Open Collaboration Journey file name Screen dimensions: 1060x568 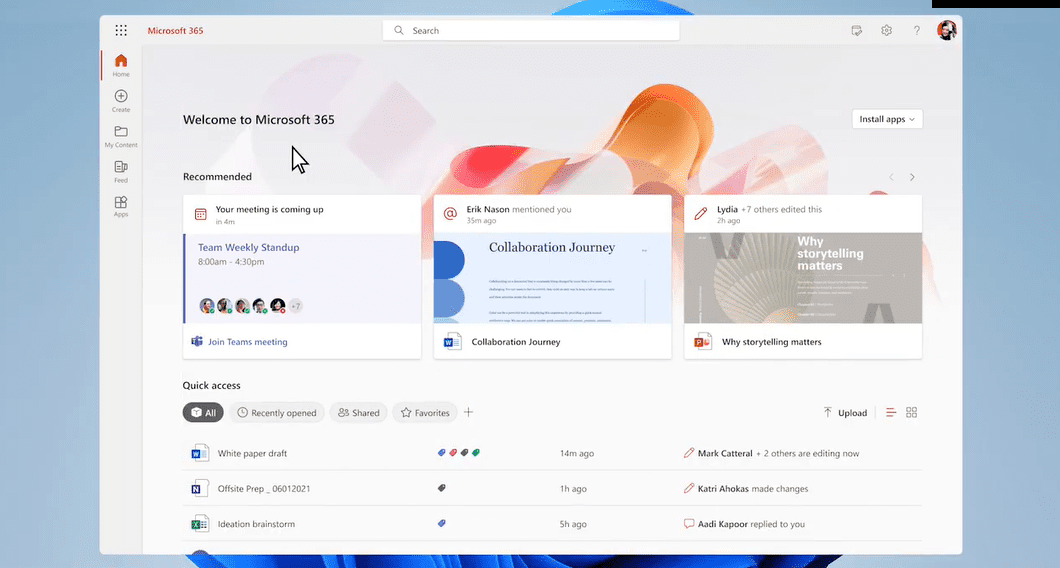pyautogui.click(x=516, y=342)
